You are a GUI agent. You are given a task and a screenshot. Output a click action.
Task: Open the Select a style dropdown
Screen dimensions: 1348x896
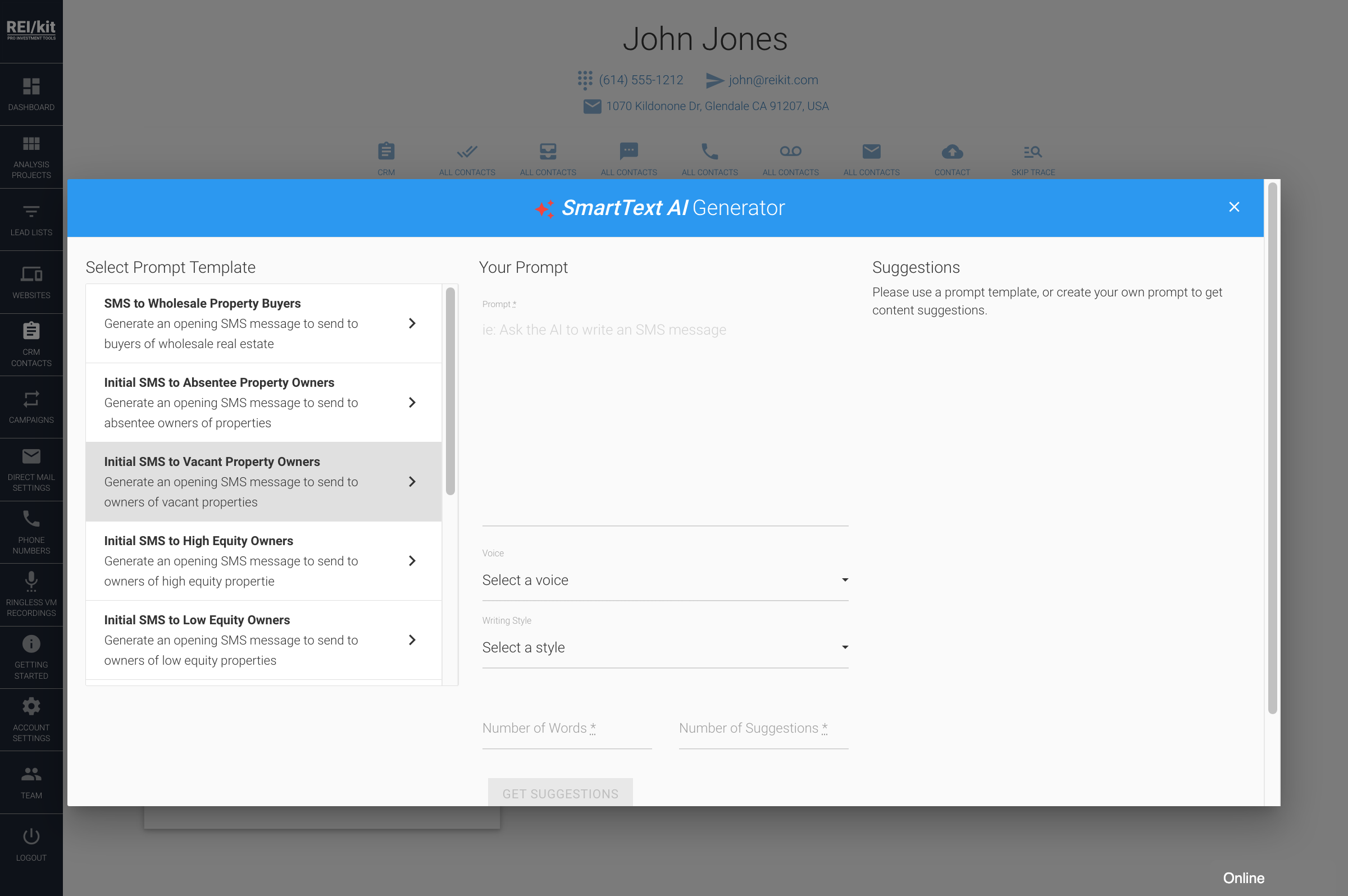[665, 647]
